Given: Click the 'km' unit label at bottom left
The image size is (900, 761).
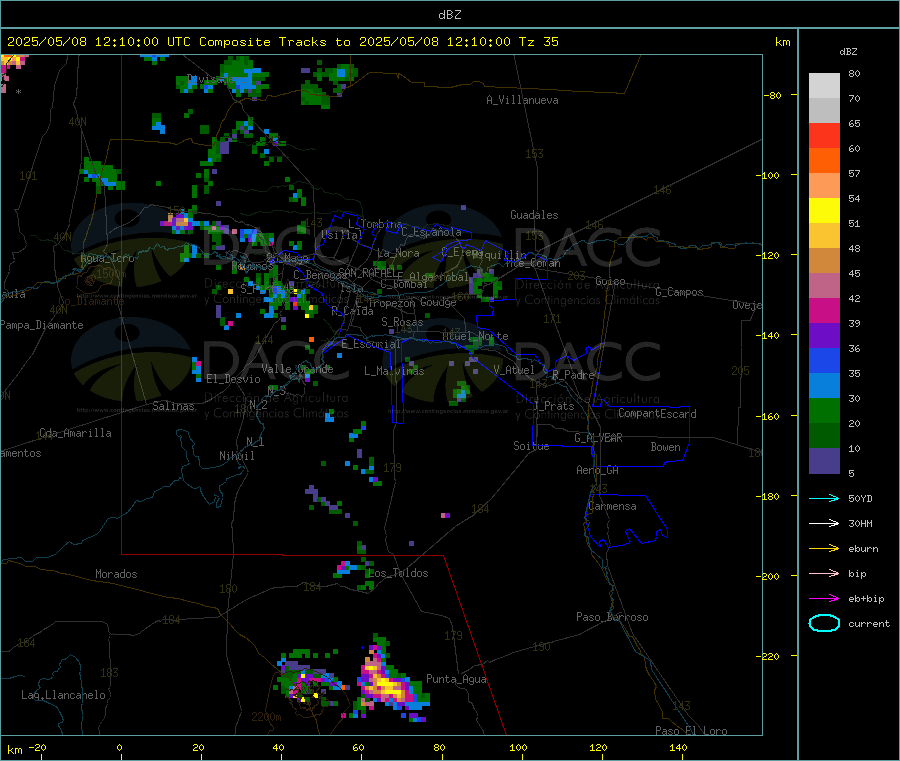Looking at the screenshot, I should click(14, 750).
